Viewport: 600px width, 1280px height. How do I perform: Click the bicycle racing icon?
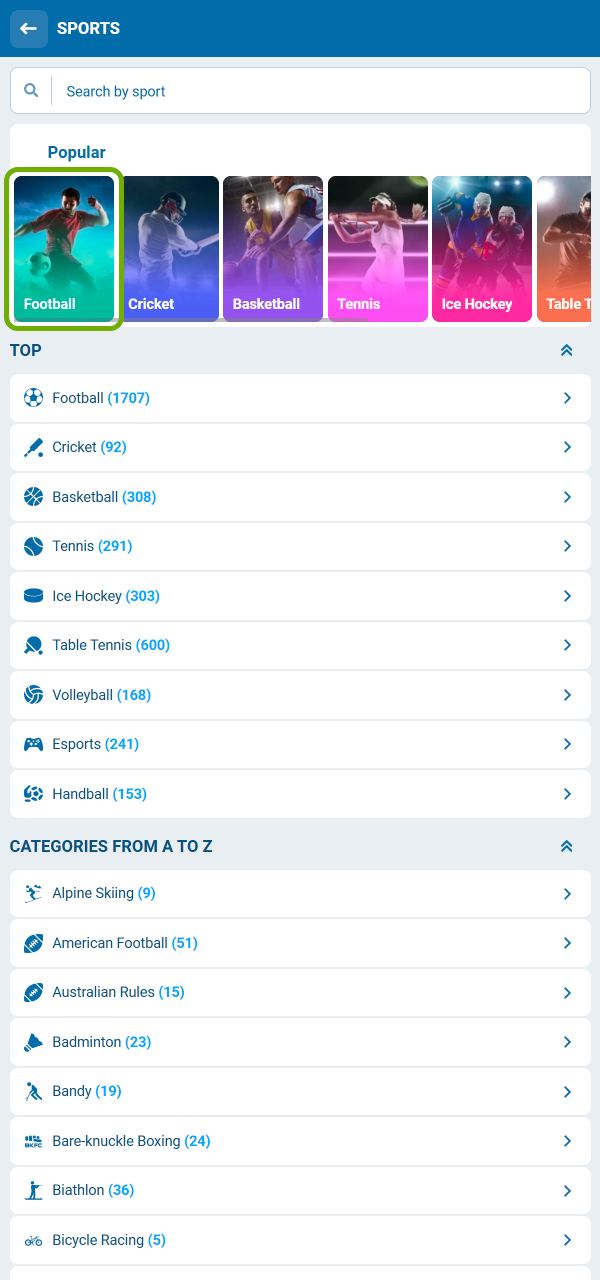pyautogui.click(x=34, y=1240)
